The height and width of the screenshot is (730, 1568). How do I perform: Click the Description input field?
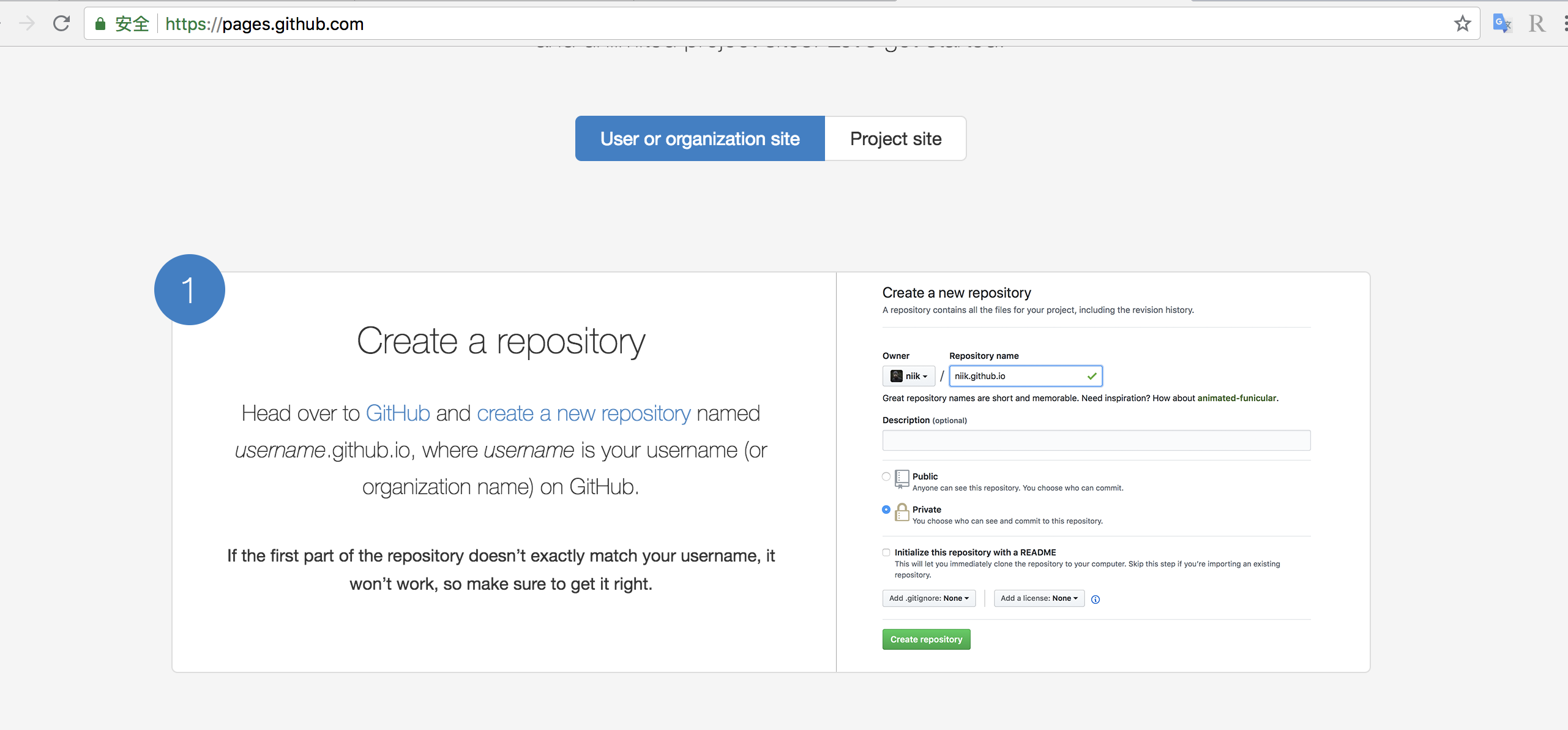[1096, 440]
